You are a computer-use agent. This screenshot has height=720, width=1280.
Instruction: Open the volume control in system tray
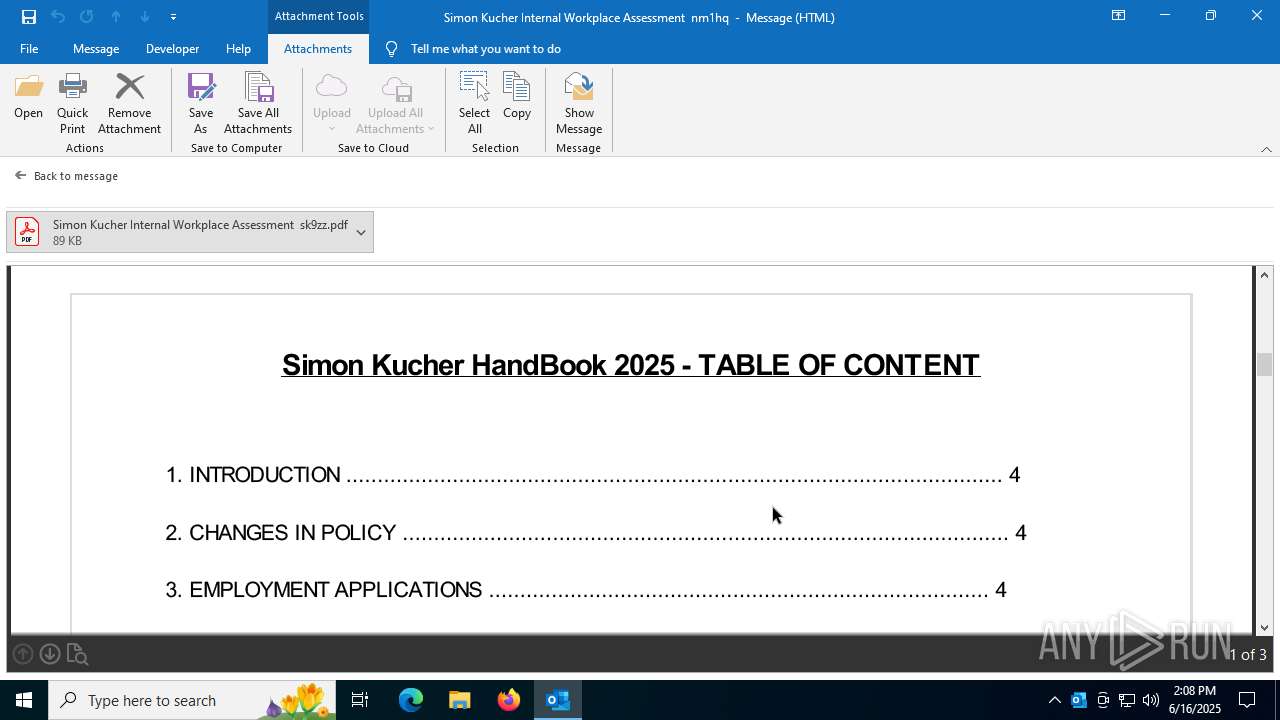[x=1150, y=700]
